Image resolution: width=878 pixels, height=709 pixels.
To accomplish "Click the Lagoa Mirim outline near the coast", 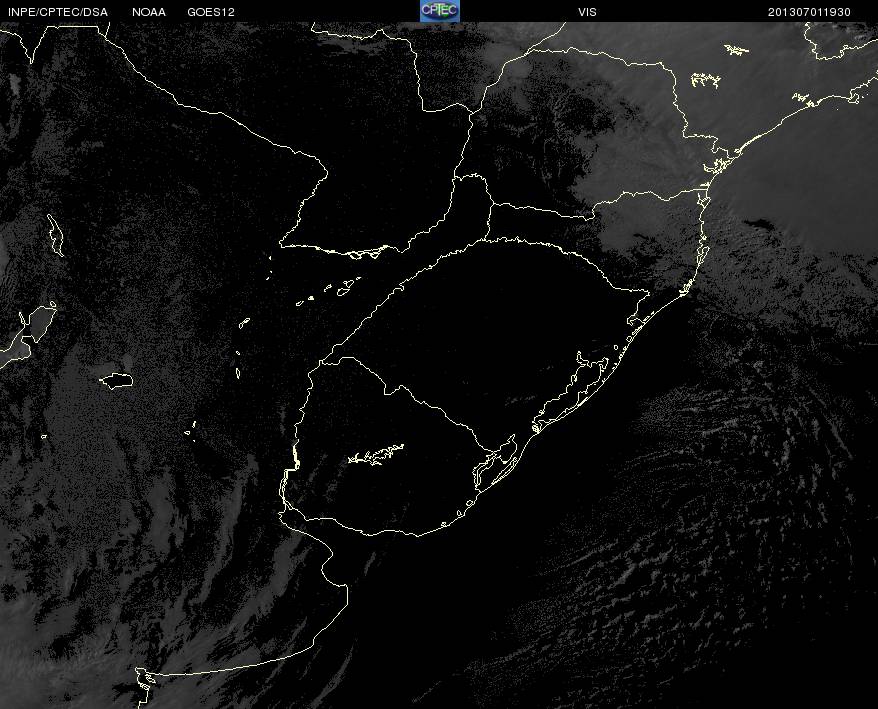I will tap(495, 463).
